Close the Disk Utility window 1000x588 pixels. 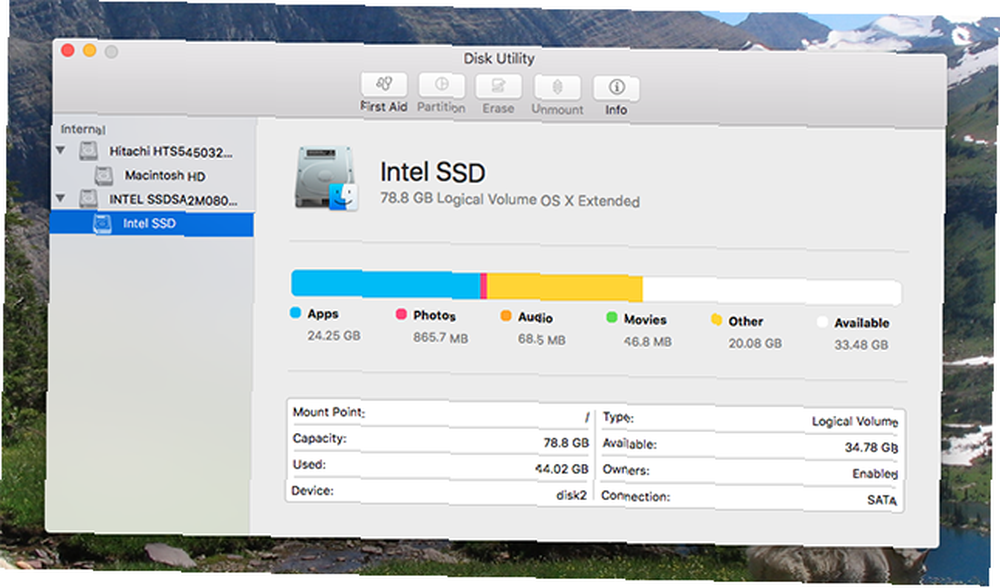click(68, 50)
